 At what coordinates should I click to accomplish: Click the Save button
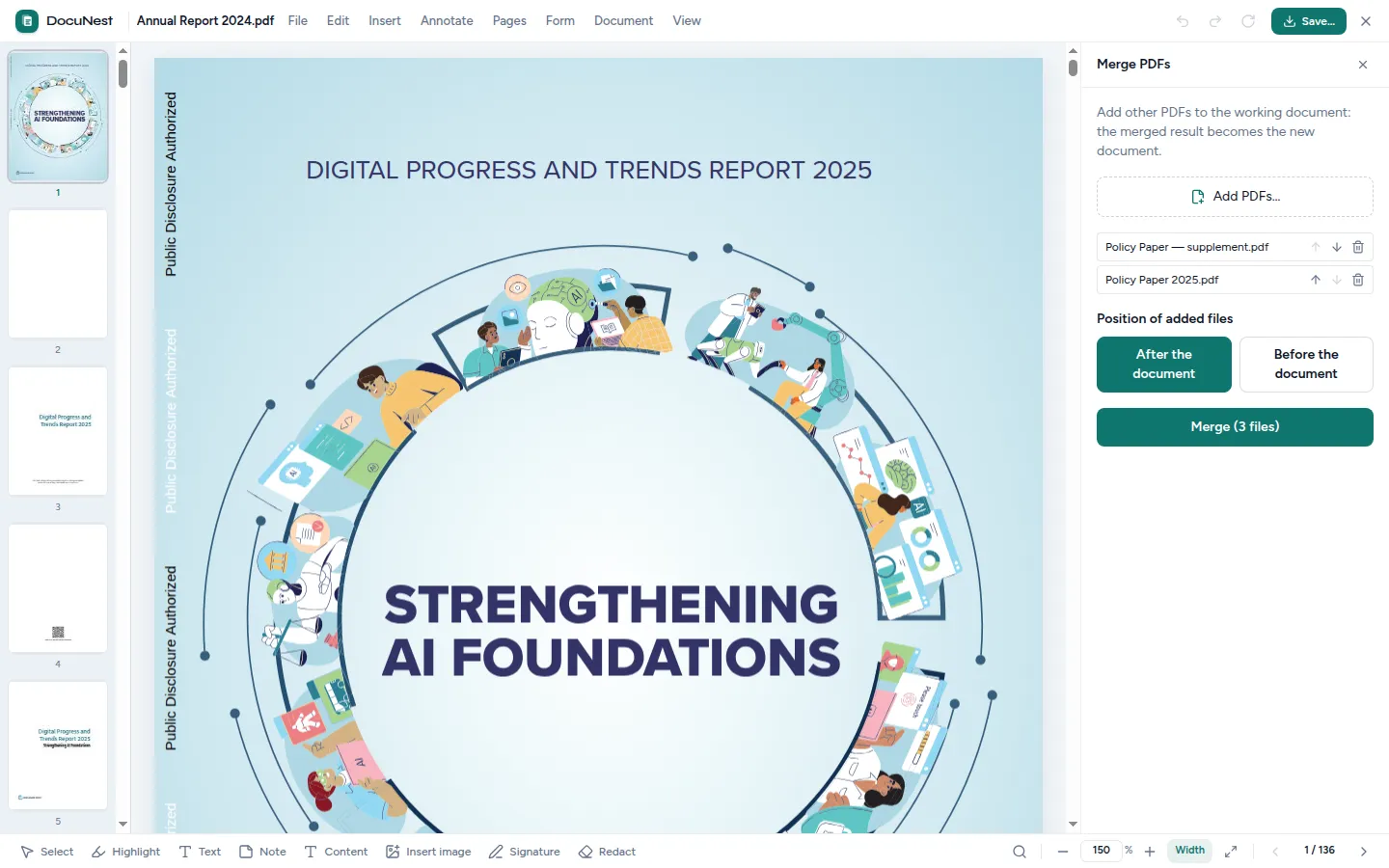(1309, 21)
